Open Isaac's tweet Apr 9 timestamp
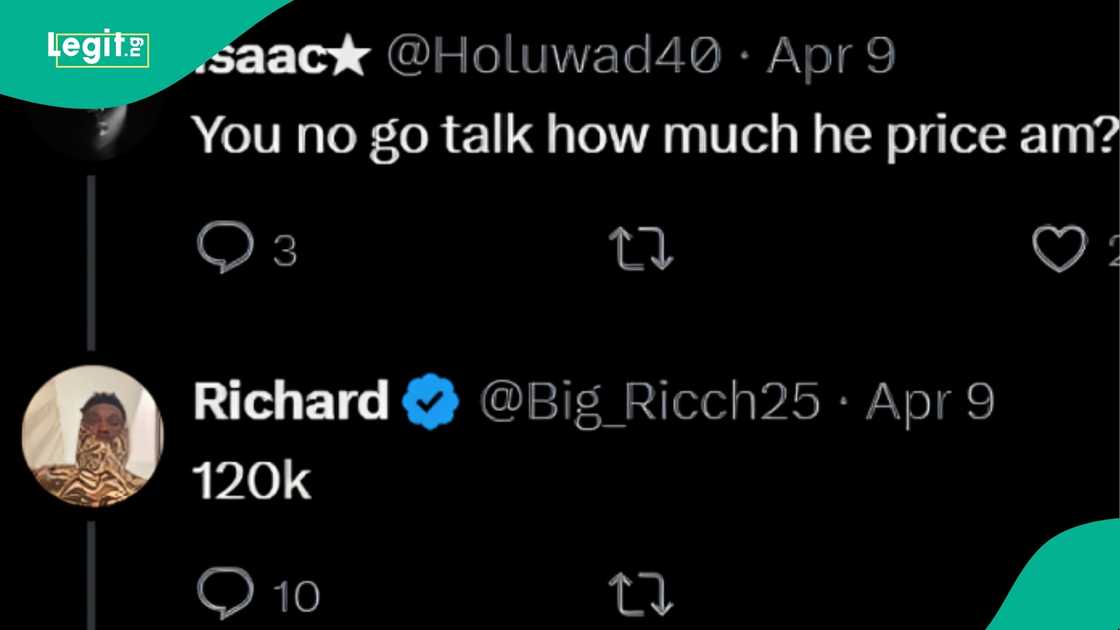1120x630 pixels. point(834,60)
